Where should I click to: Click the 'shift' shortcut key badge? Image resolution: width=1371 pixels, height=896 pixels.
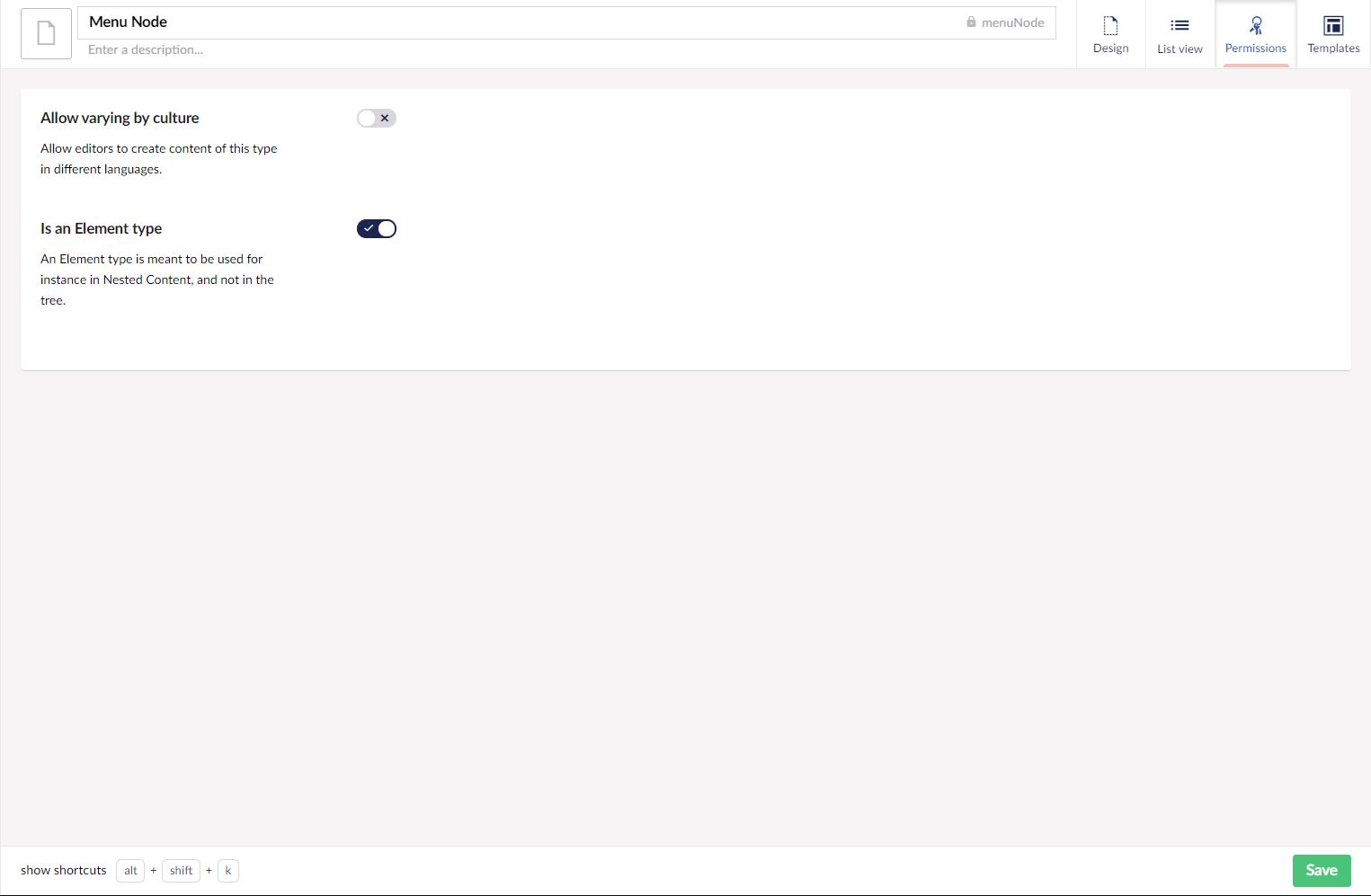[x=181, y=870]
